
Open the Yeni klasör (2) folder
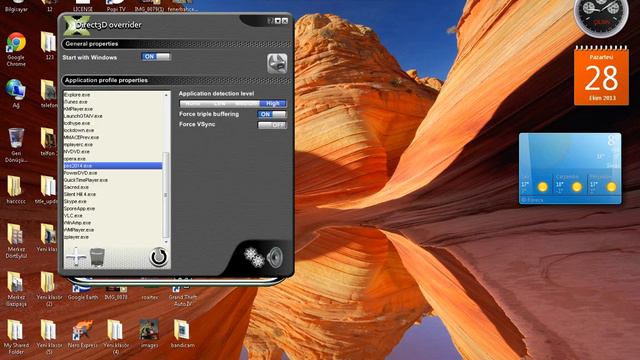click(49, 289)
